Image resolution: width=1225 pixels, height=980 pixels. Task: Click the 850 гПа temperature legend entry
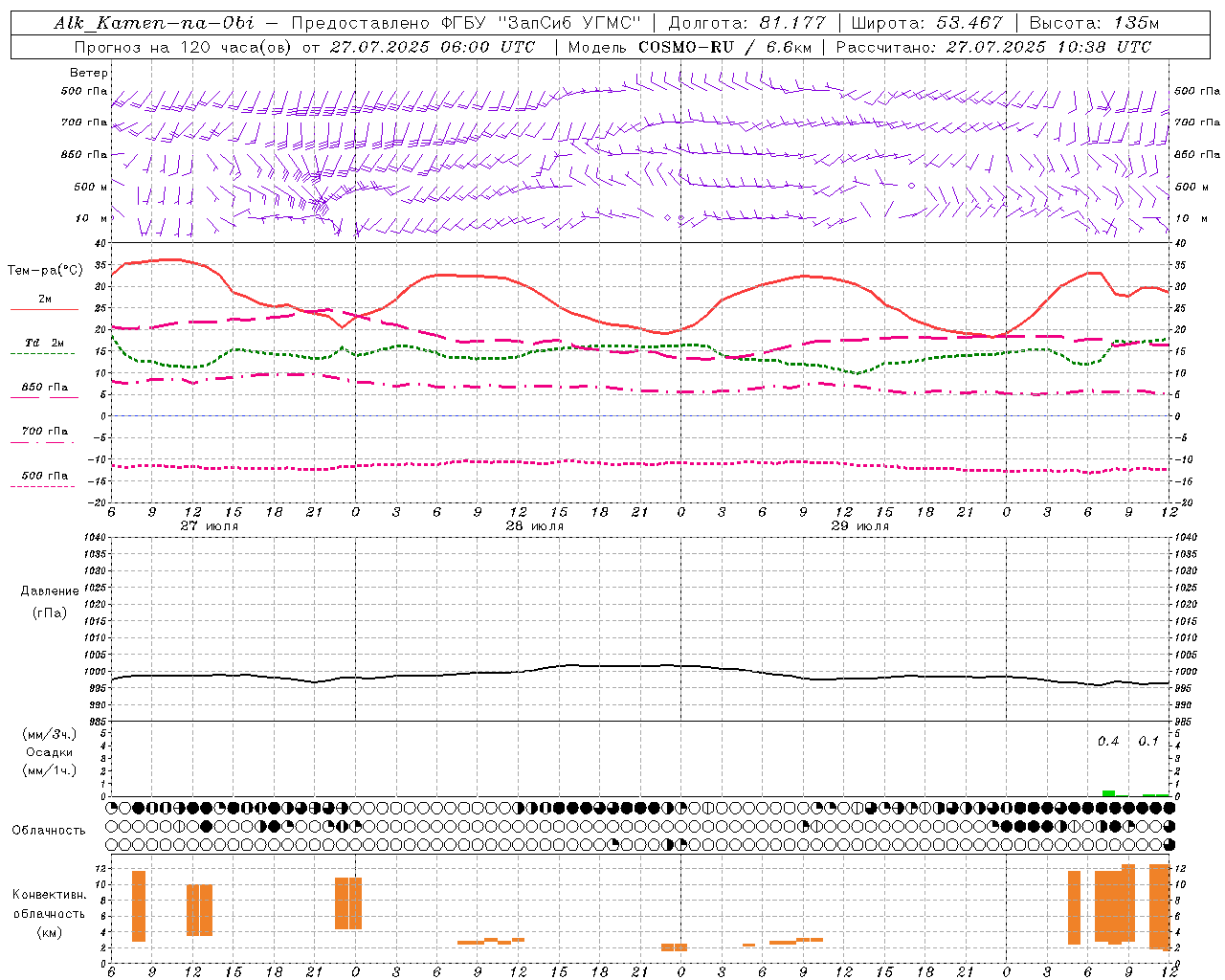pyautogui.click(x=44, y=389)
